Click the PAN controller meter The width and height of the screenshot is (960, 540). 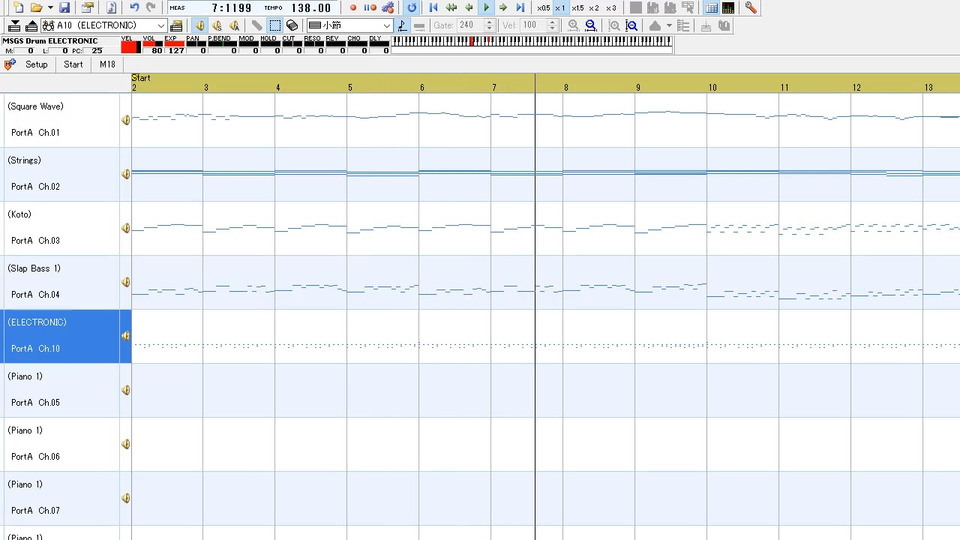pos(196,45)
